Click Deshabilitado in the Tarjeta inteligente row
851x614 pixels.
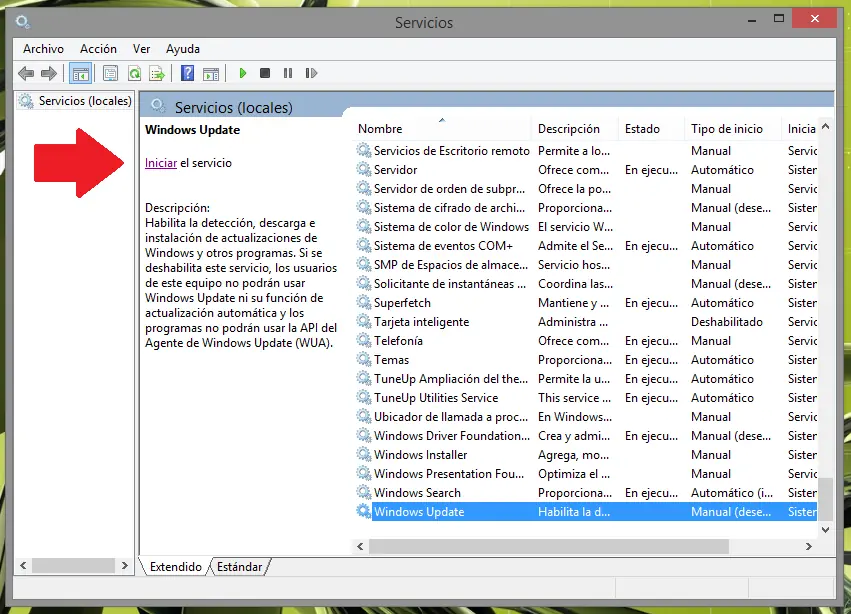727,321
